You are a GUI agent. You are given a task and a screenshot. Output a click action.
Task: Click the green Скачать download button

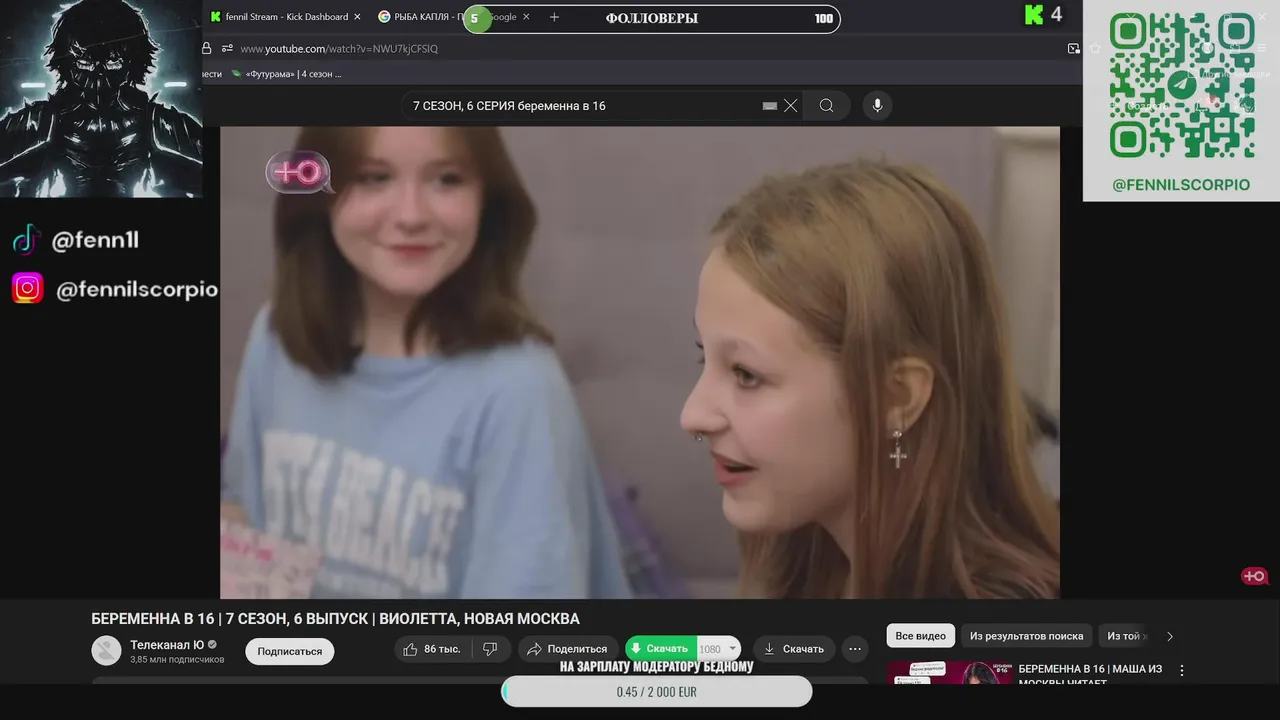click(x=659, y=648)
